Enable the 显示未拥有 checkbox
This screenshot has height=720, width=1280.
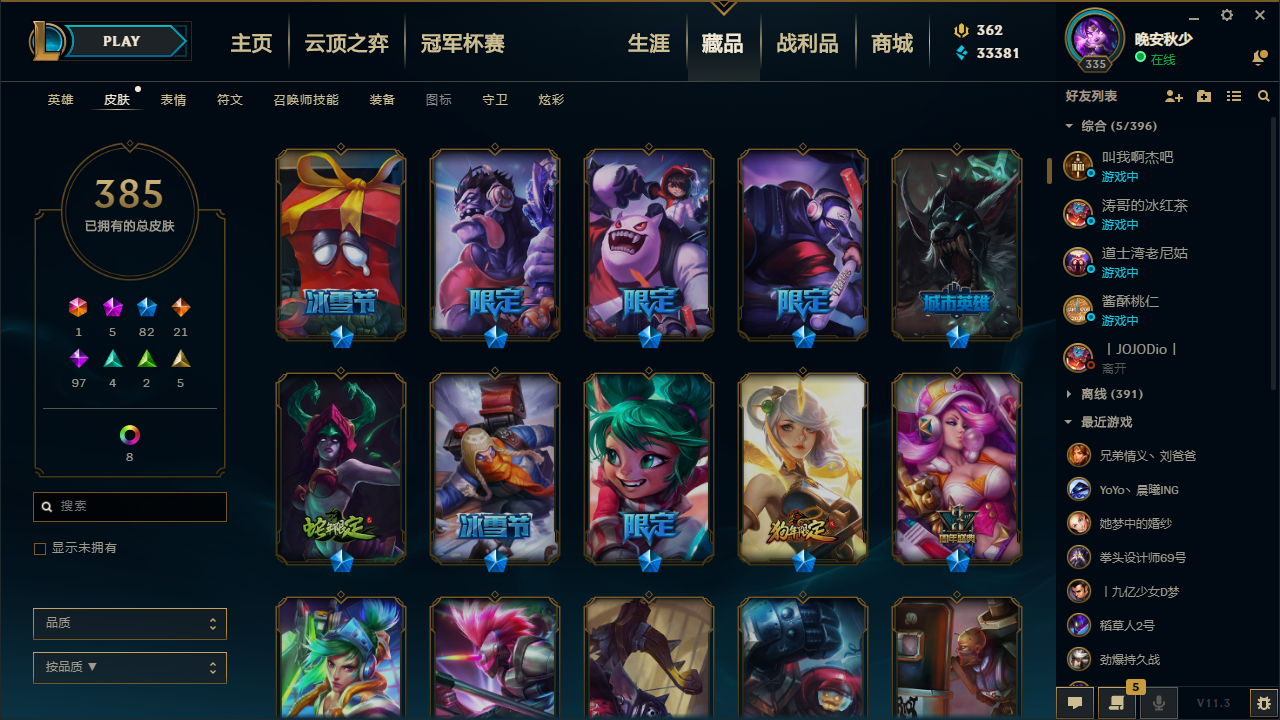[x=40, y=549]
